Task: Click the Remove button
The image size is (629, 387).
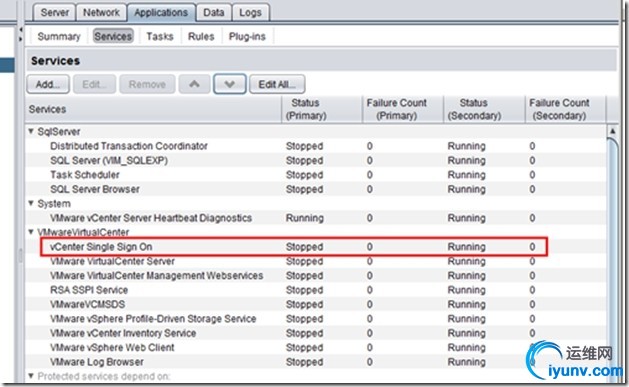Action: click(x=147, y=84)
